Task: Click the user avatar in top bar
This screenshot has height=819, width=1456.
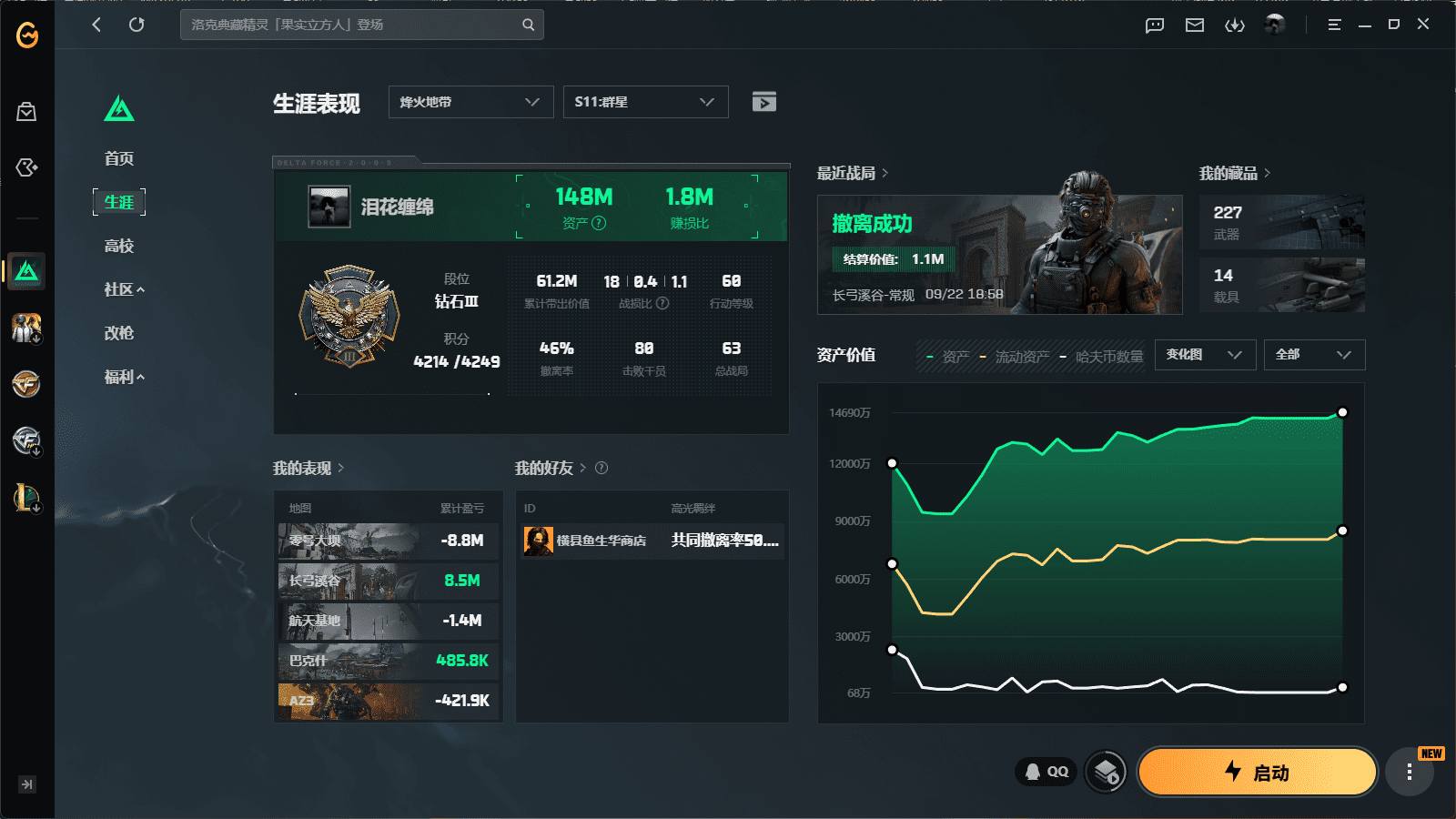Action: pyautogui.click(x=1275, y=25)
